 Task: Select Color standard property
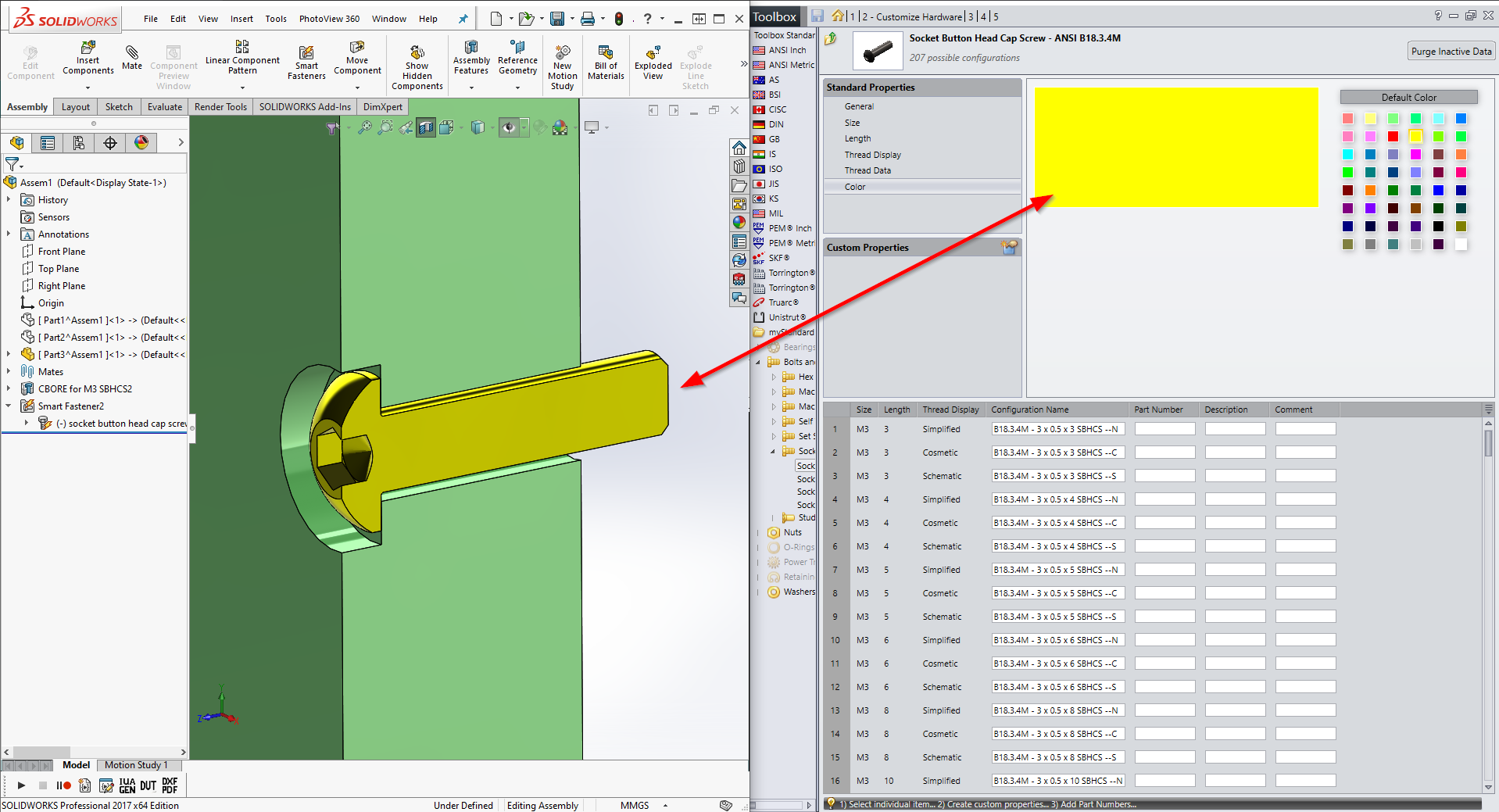[x=922, y=187]
